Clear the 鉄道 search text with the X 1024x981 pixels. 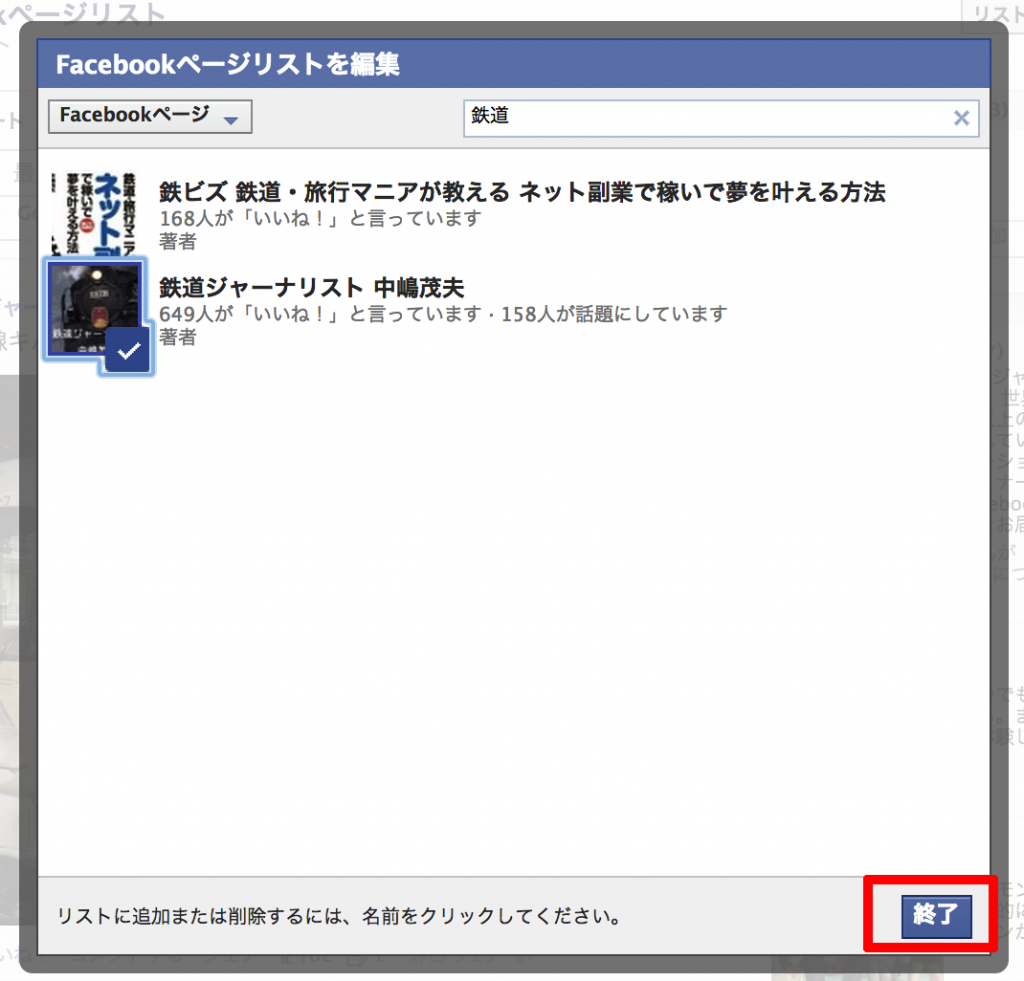coord(961,118)
